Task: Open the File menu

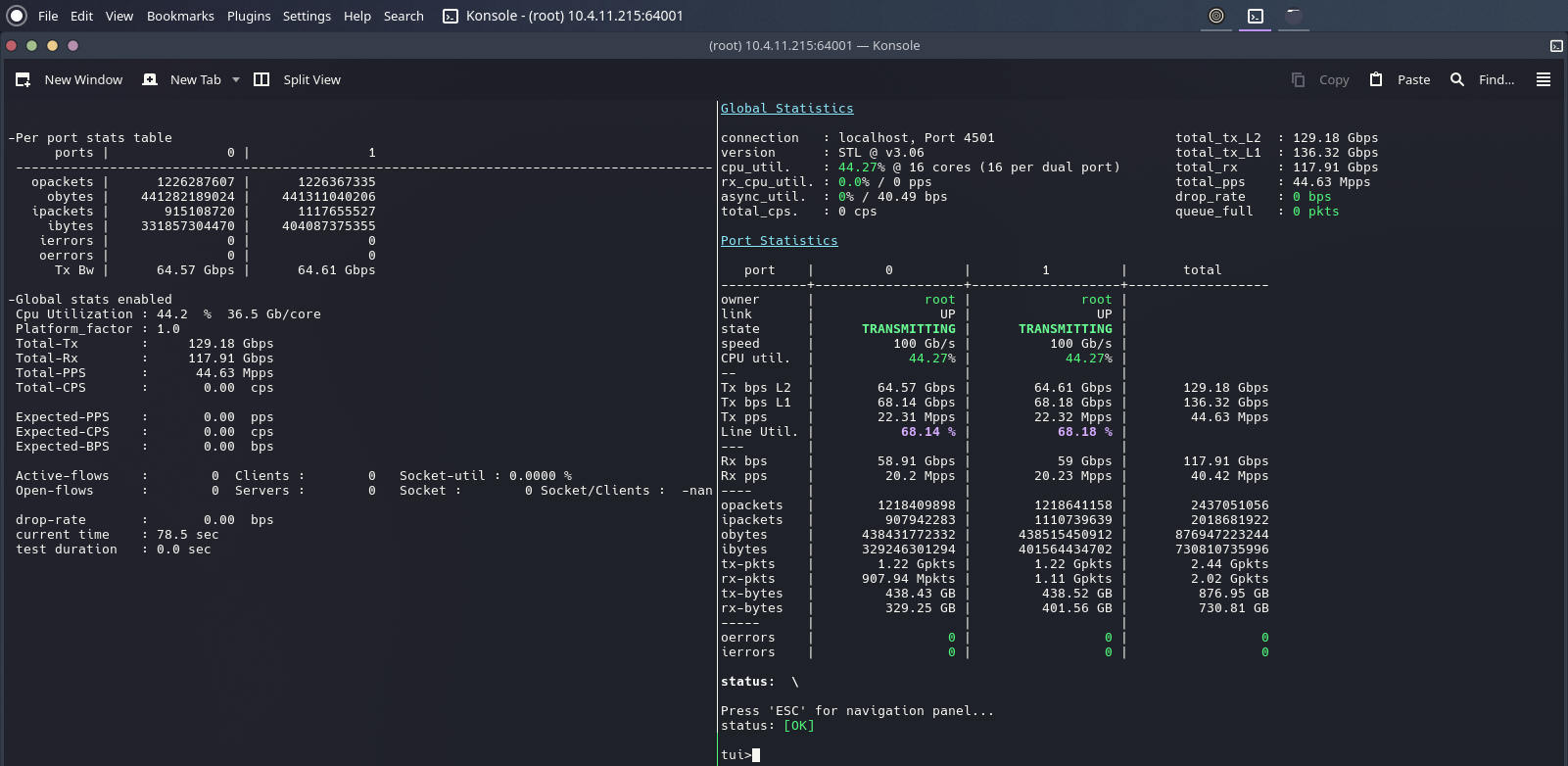Action: coord(48,16)
